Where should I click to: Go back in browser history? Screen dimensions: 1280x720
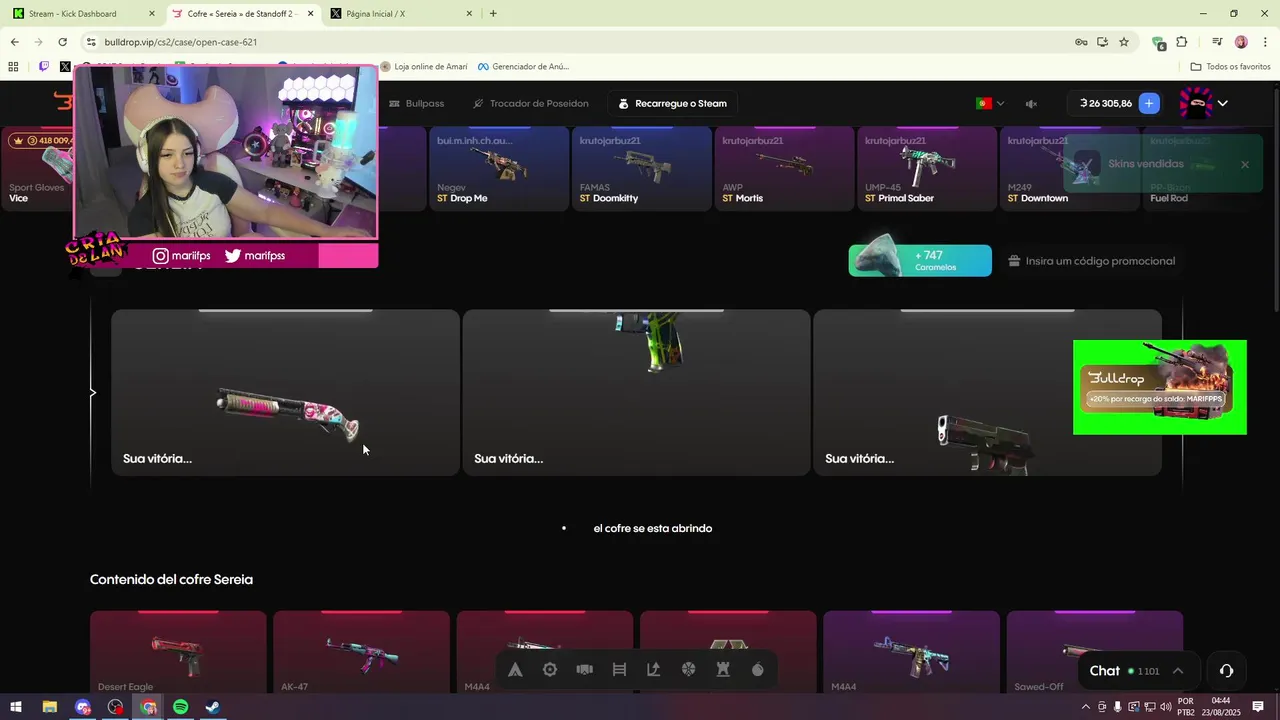point(14,42)
